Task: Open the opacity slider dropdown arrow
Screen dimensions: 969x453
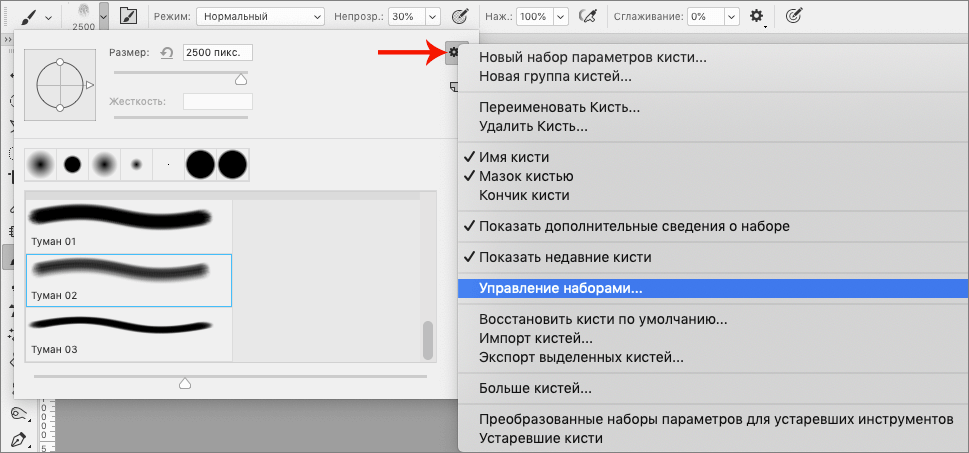Action: [432, 17]
